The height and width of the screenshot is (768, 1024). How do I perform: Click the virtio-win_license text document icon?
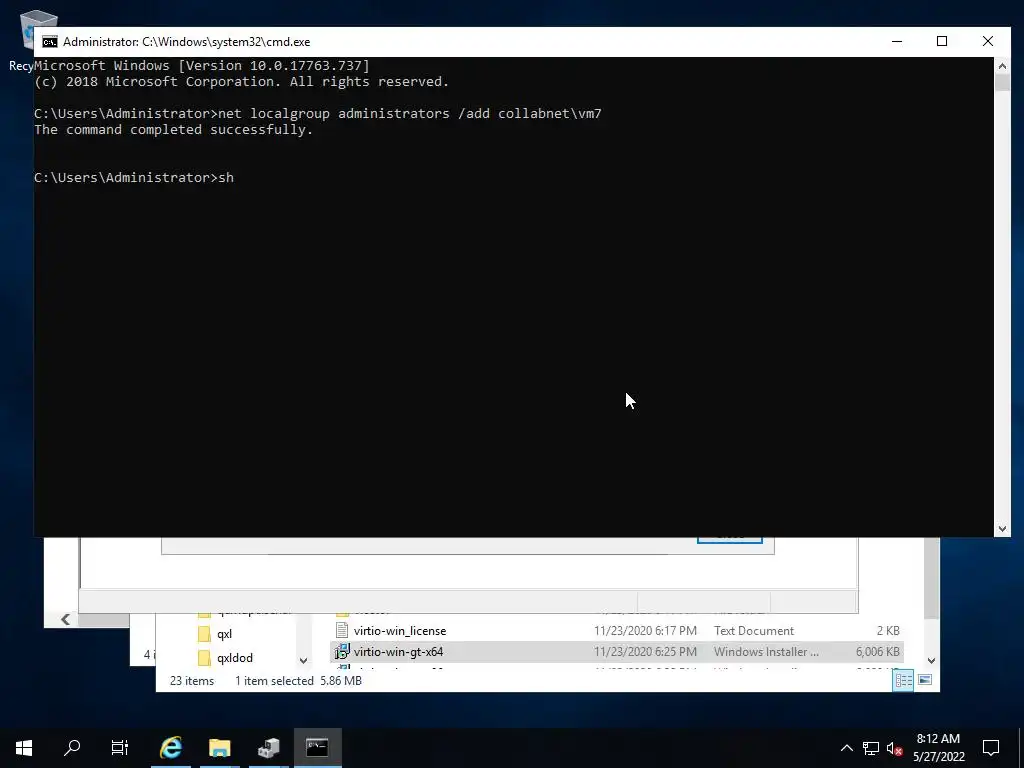[342, 630]
